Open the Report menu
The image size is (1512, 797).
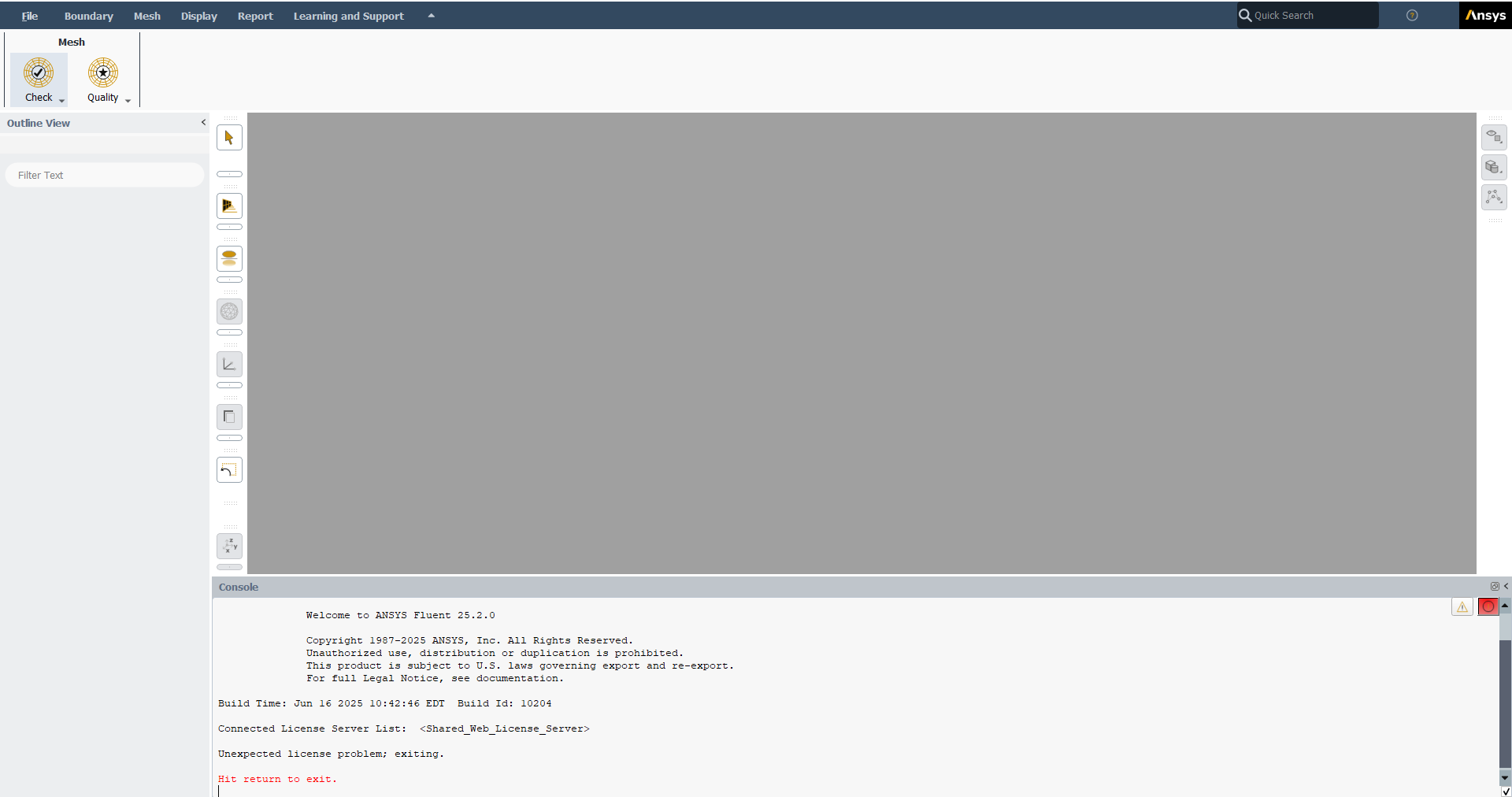pyautogui.click(x=255, y=16)
